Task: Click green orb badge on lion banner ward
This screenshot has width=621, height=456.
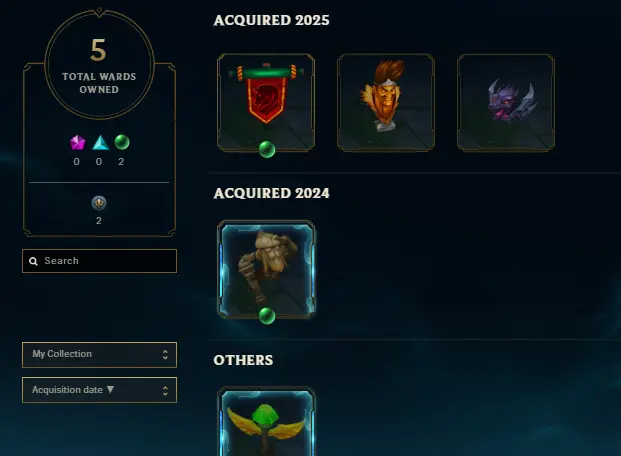Action: click(267, 149)
